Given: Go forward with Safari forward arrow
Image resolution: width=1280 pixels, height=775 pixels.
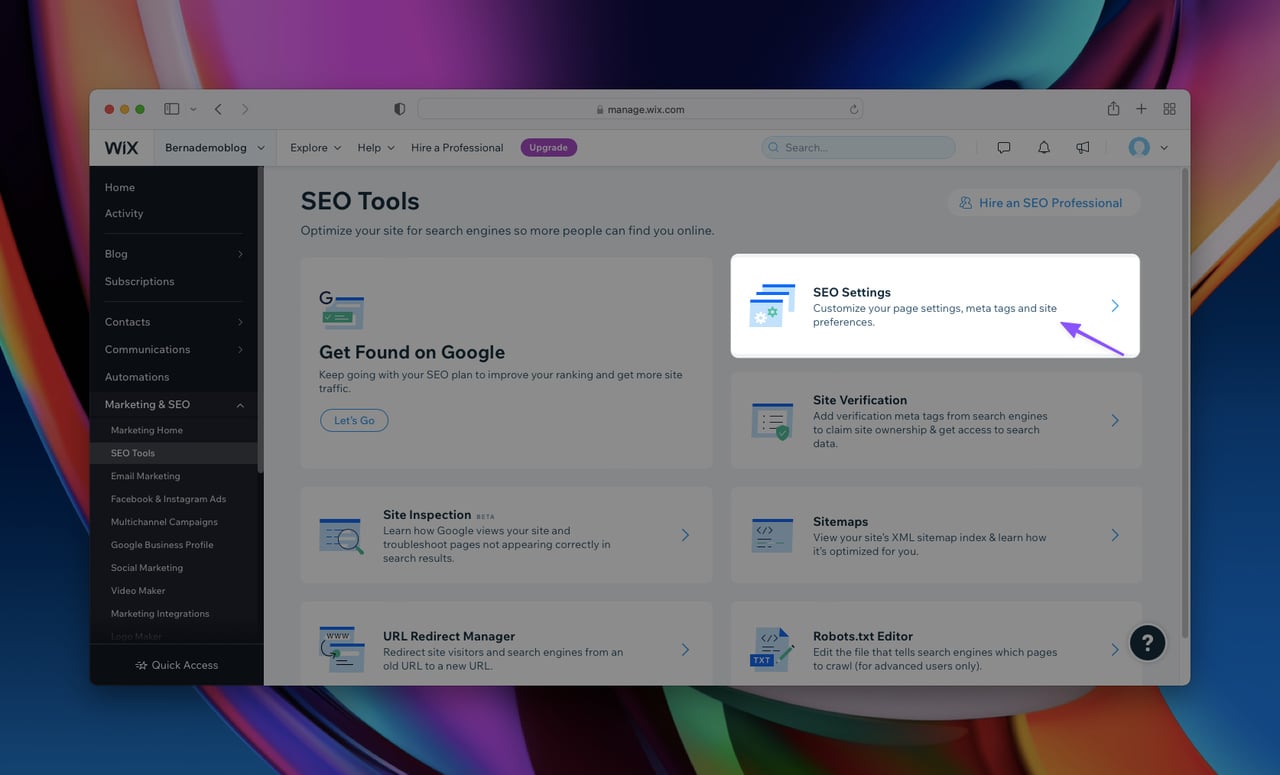Looking at the screenshot, I should 245,109.
